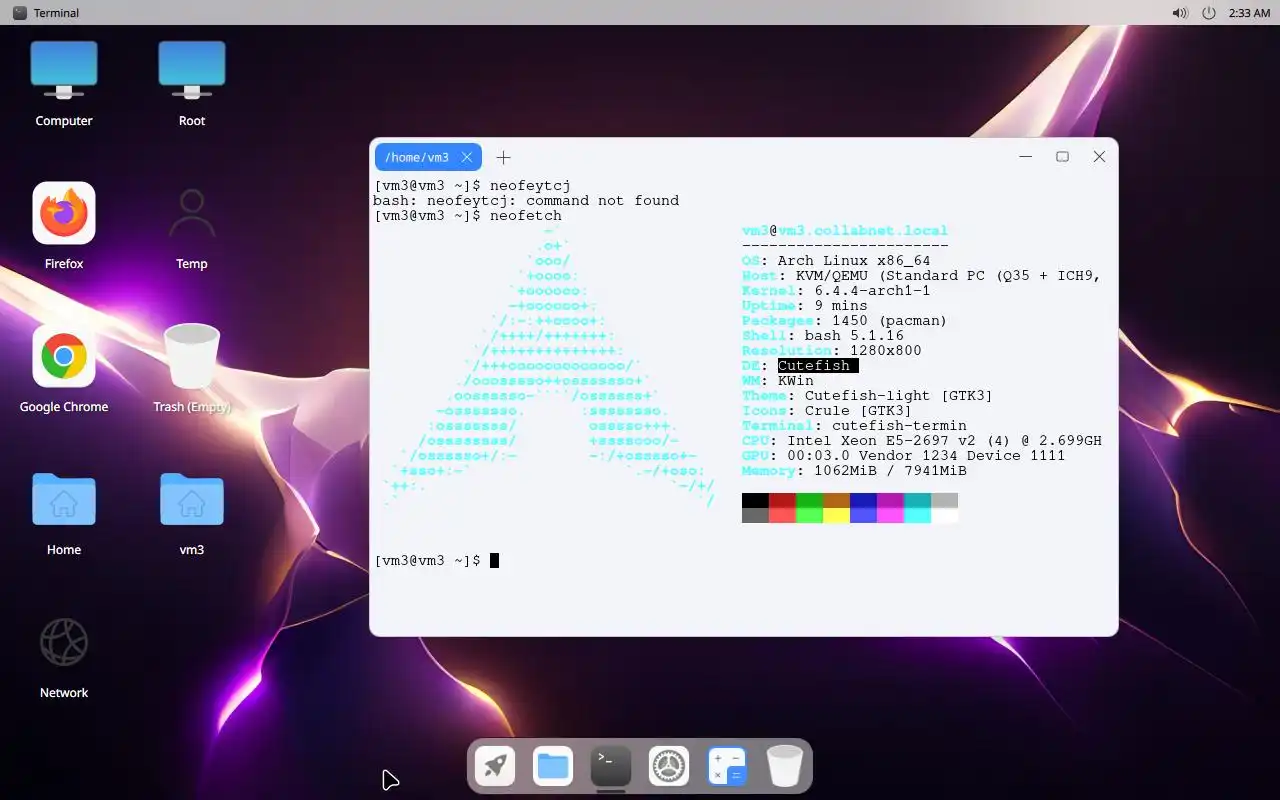Click the cutefish-termin terminal value

[899, 426]
